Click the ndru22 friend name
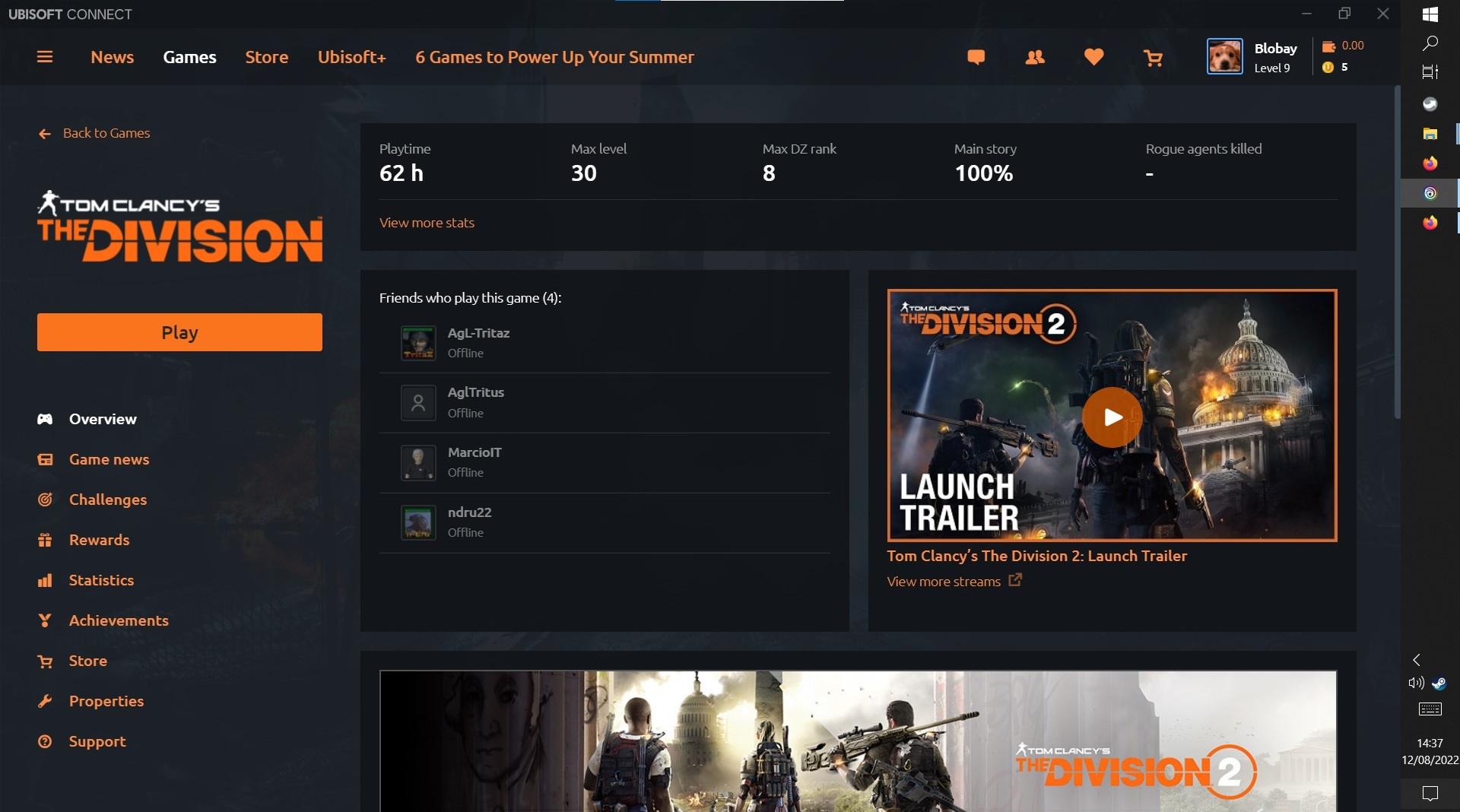The height and width of the screenshot is (812, 1460). coord(469,512)
